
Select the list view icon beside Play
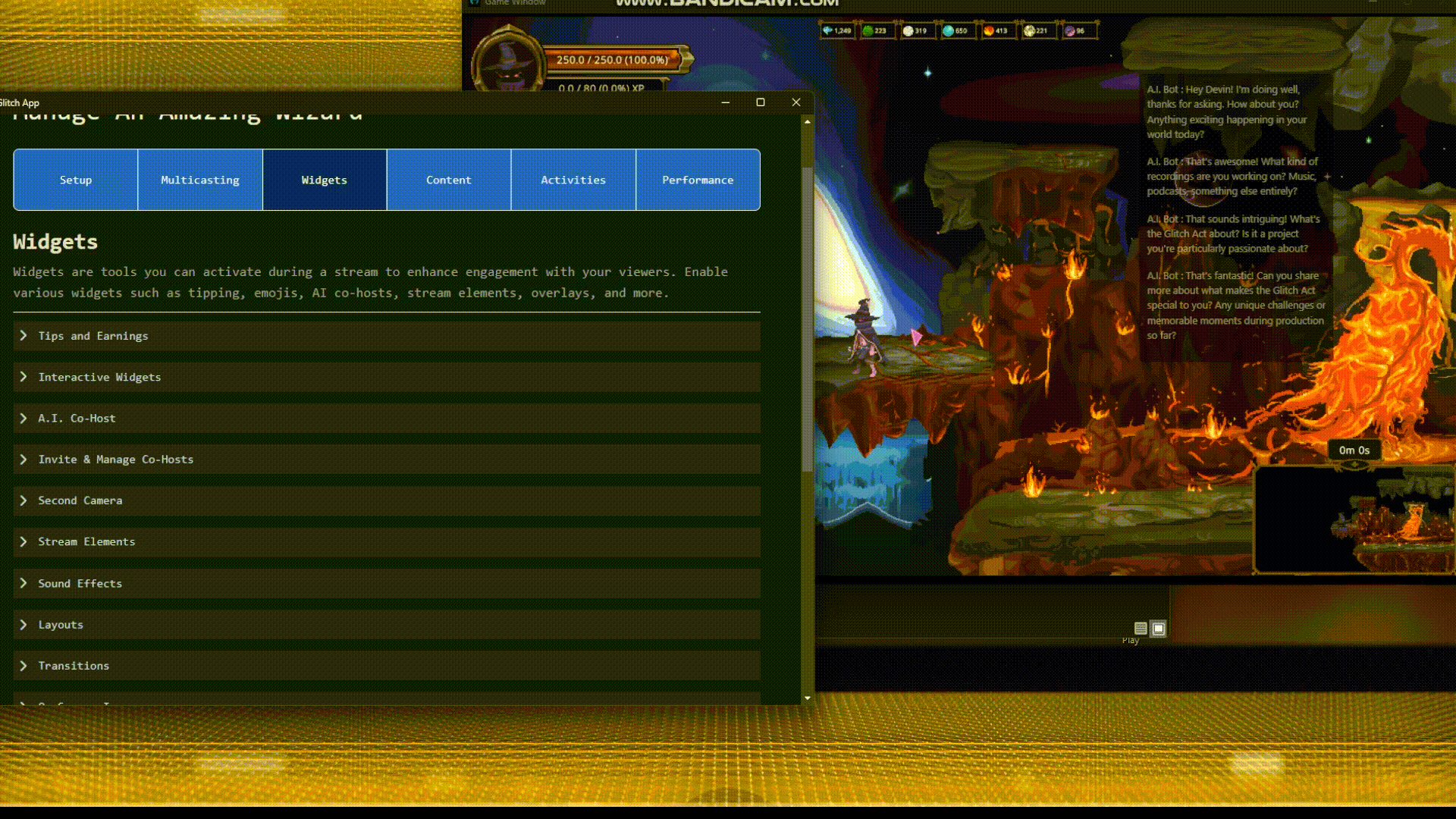click(x=1141, y=628)
